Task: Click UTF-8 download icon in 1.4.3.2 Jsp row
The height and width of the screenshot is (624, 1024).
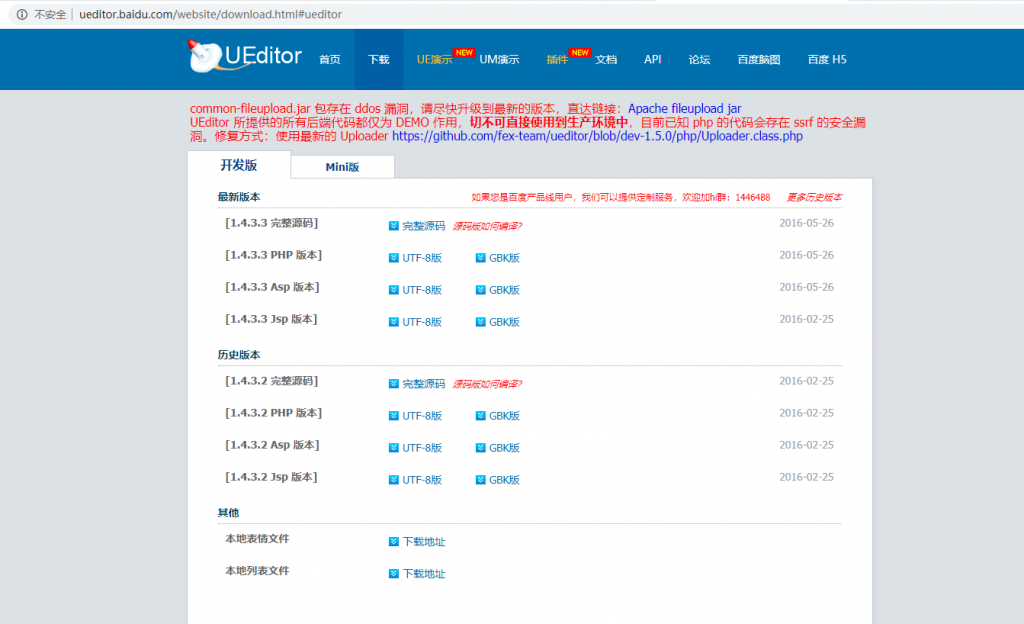Action: (x=394, y=480)
